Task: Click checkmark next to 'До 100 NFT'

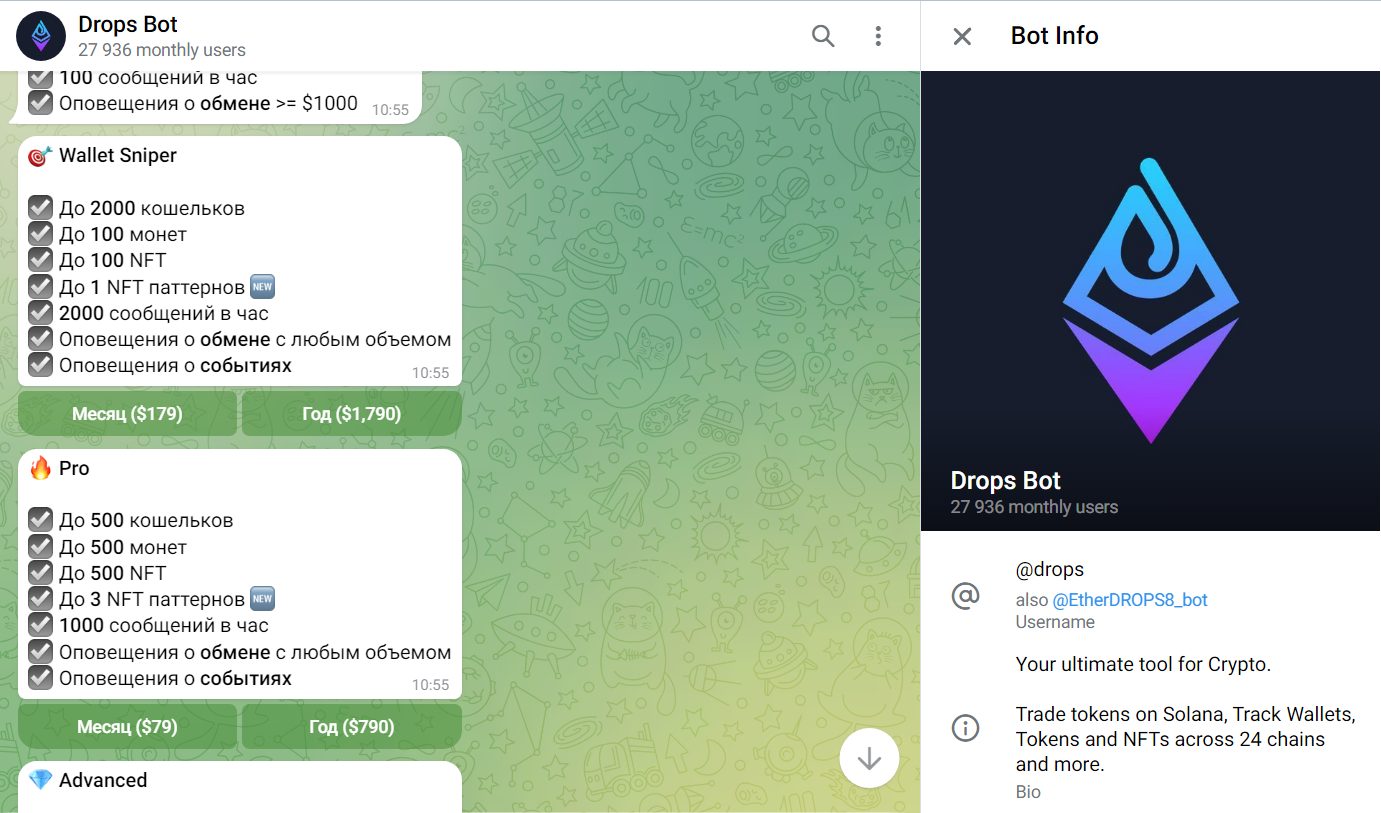Action: tap(40, 260)
